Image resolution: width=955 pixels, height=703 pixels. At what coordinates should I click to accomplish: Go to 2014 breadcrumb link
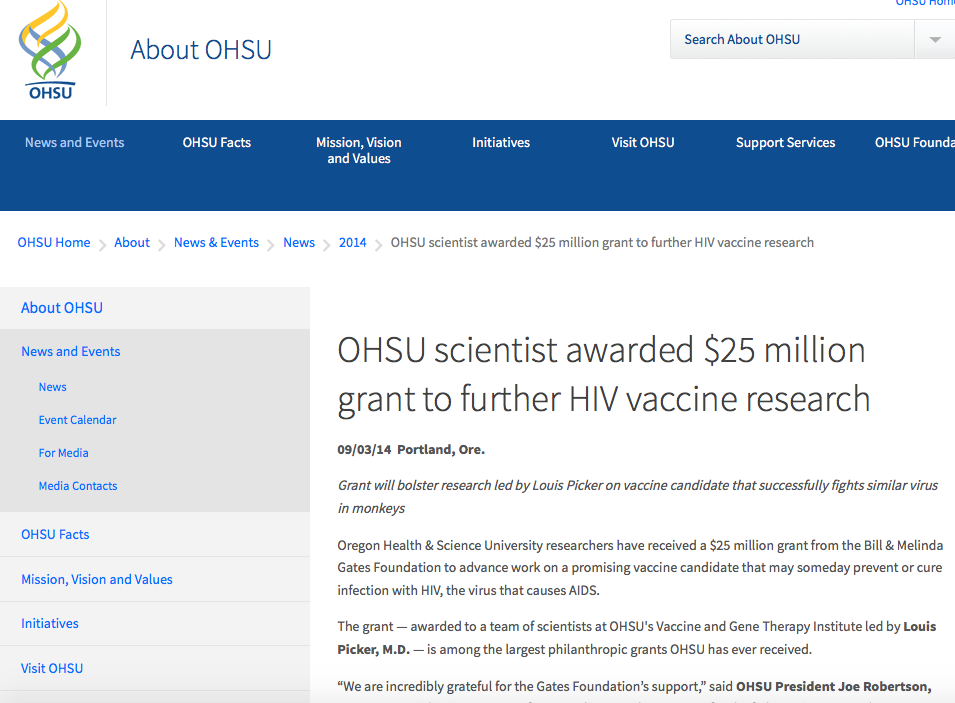pyautogui.click(x=353, y=242)
